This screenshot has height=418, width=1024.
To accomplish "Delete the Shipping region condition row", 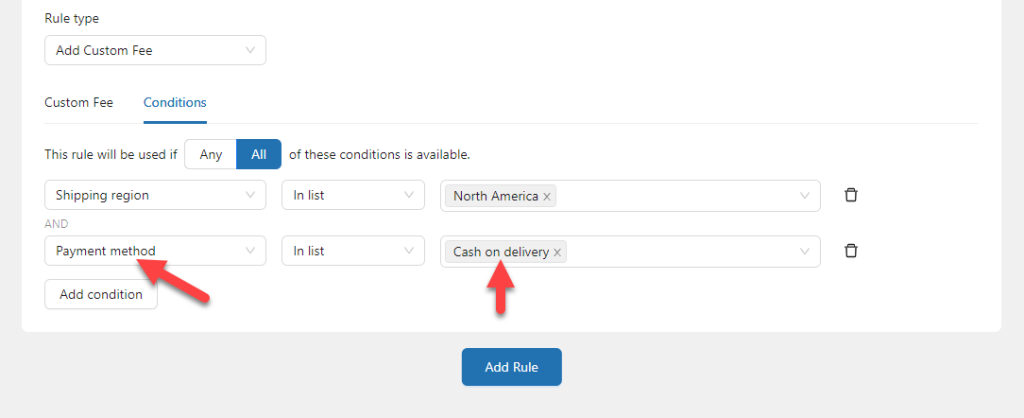I will [x=850, y=195].
